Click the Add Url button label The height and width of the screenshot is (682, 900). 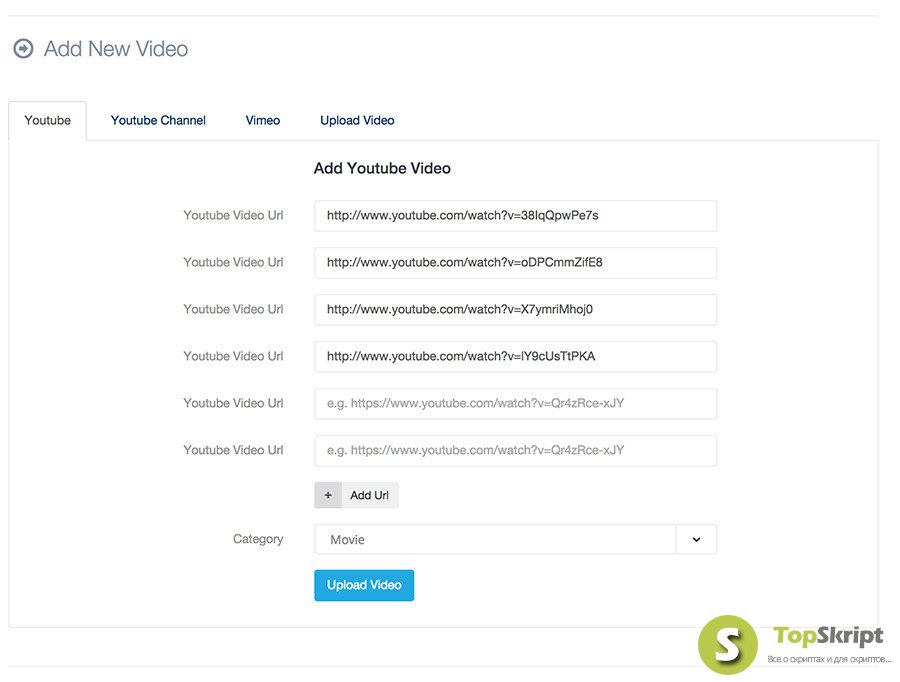click(x=370, y=495)
